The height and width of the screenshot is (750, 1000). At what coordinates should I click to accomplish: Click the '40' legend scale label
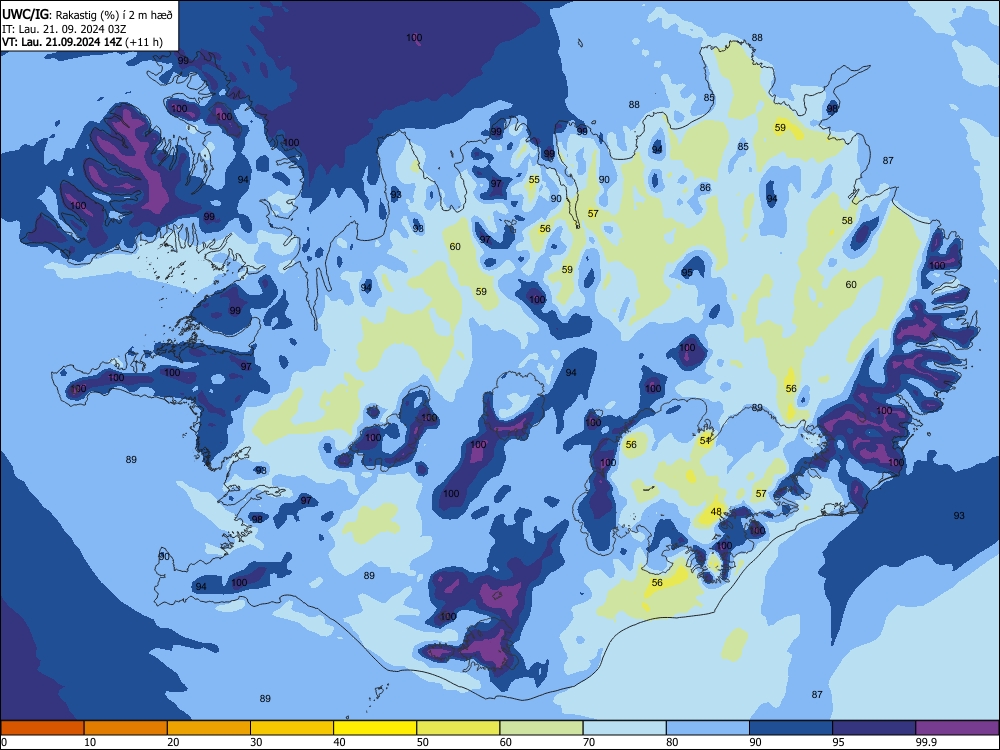tap(339, 742)
